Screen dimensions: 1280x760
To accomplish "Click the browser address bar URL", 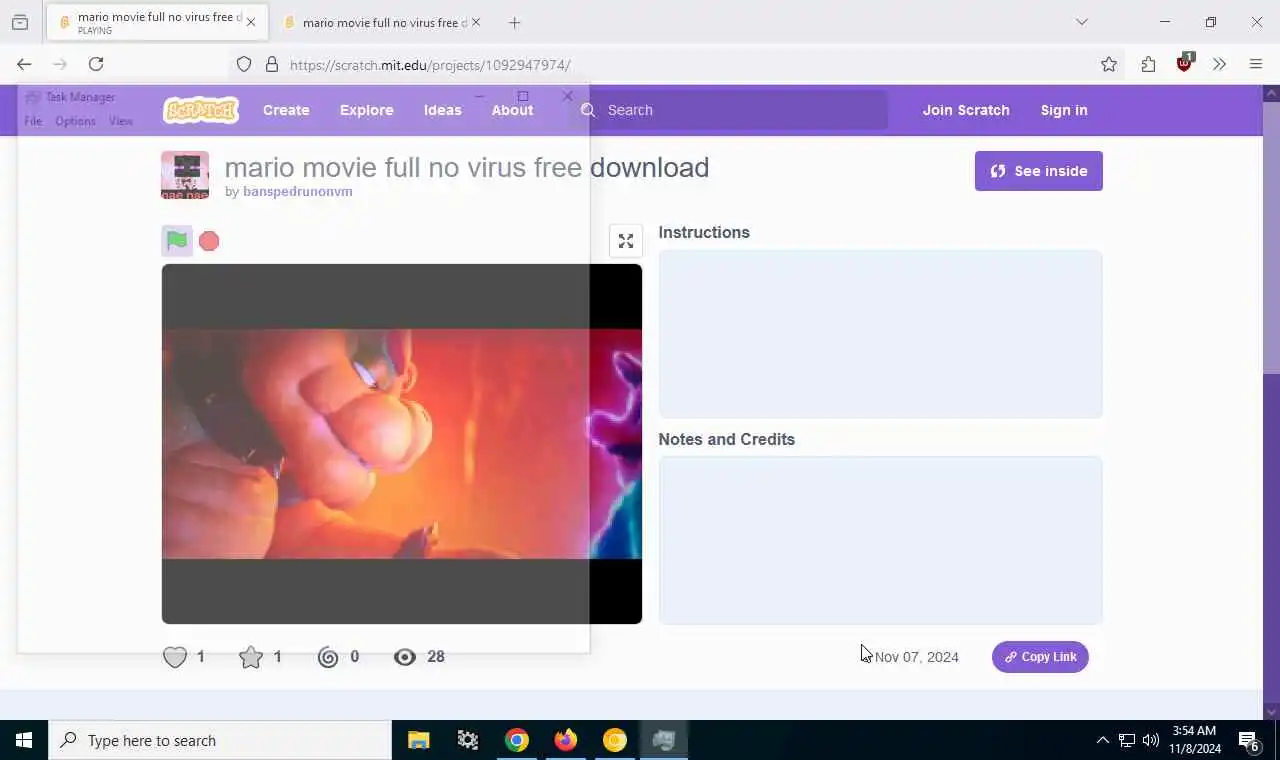I will tap(430, 65).
